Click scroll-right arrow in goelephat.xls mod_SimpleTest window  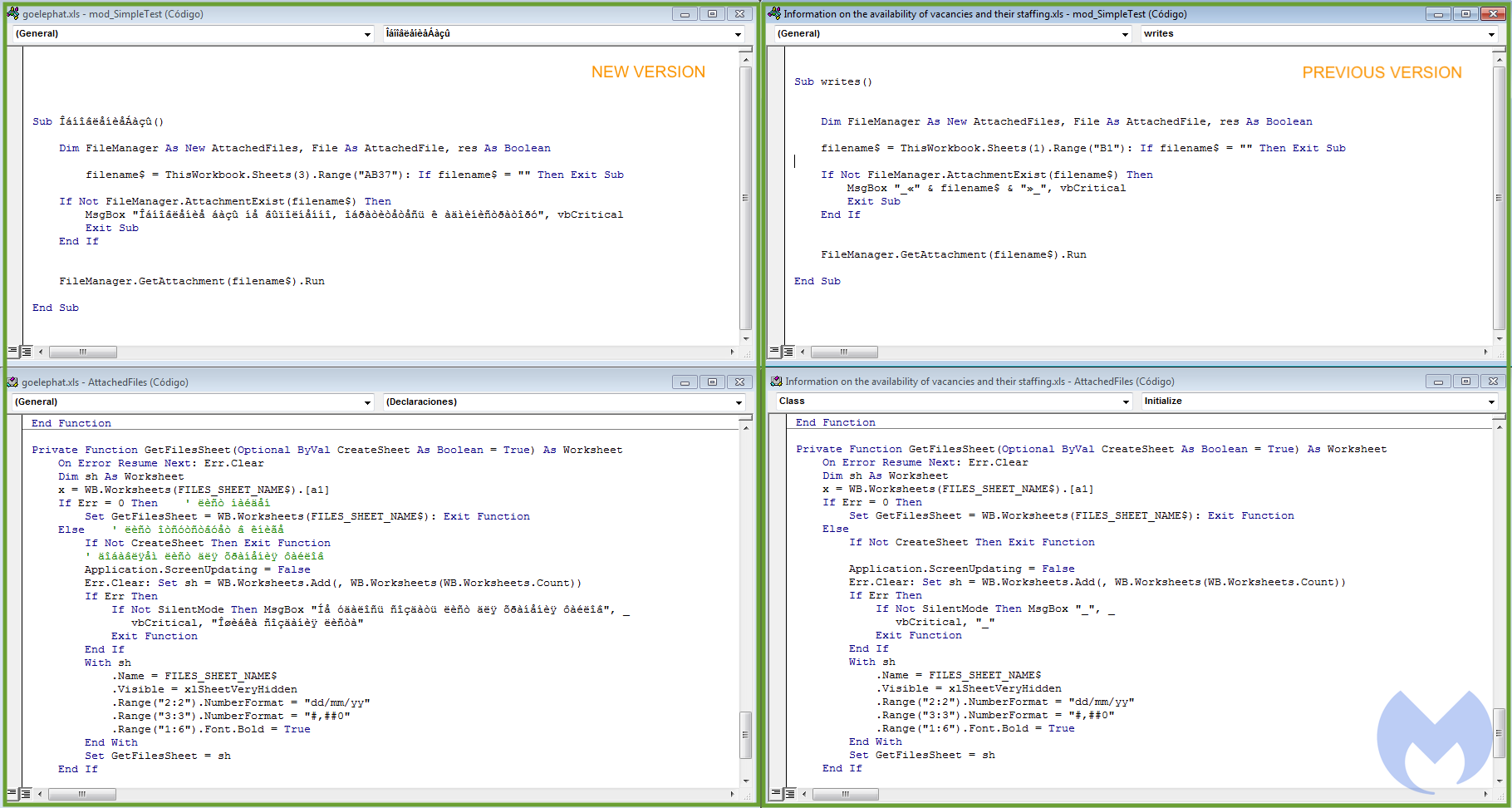(x=732, y=352)
